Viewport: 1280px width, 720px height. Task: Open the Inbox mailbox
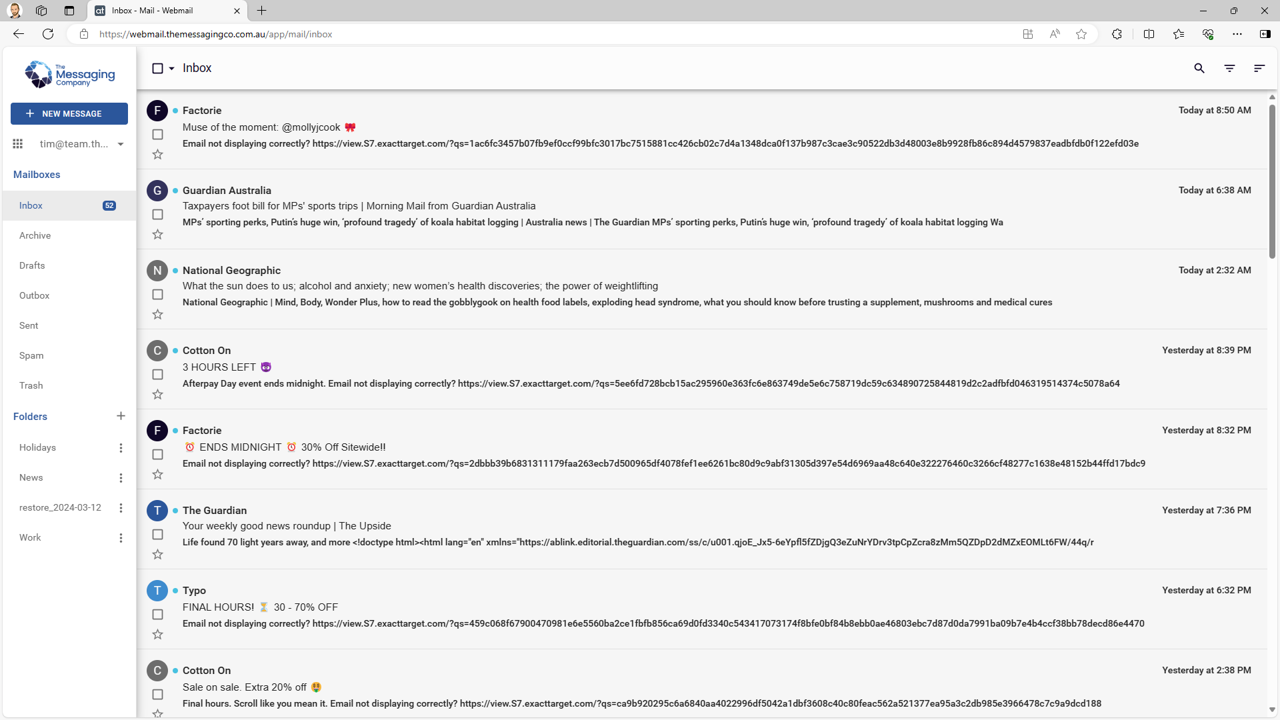click(69, 206)
